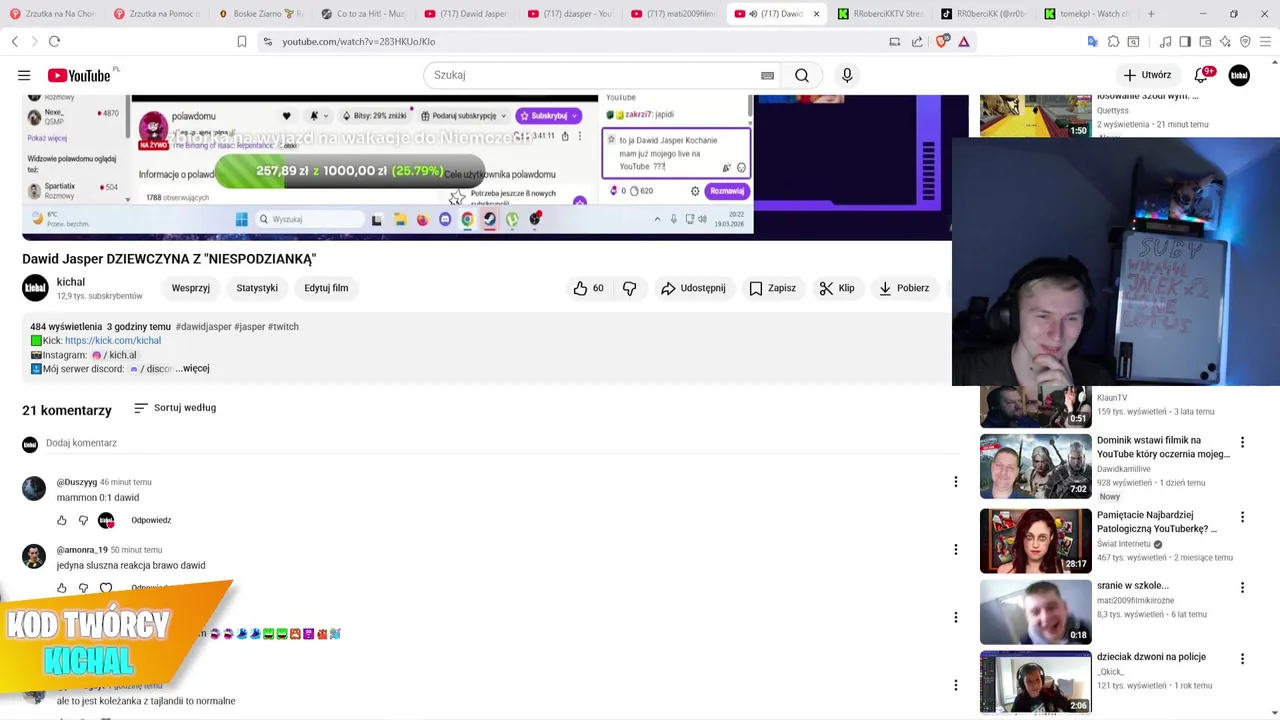Open the Brave VPN shield icon

pyautogui.click(x=1245, y=41)
